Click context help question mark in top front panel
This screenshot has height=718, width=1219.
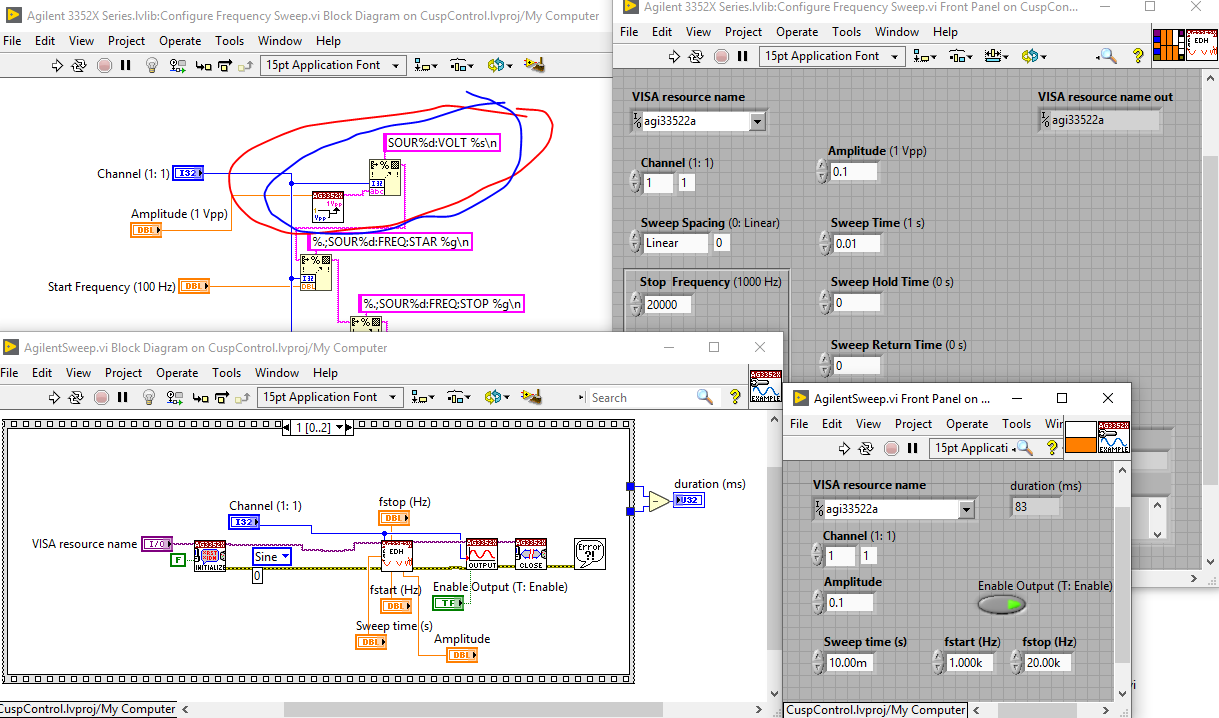pyautogui.click(x=1138, y=56)
